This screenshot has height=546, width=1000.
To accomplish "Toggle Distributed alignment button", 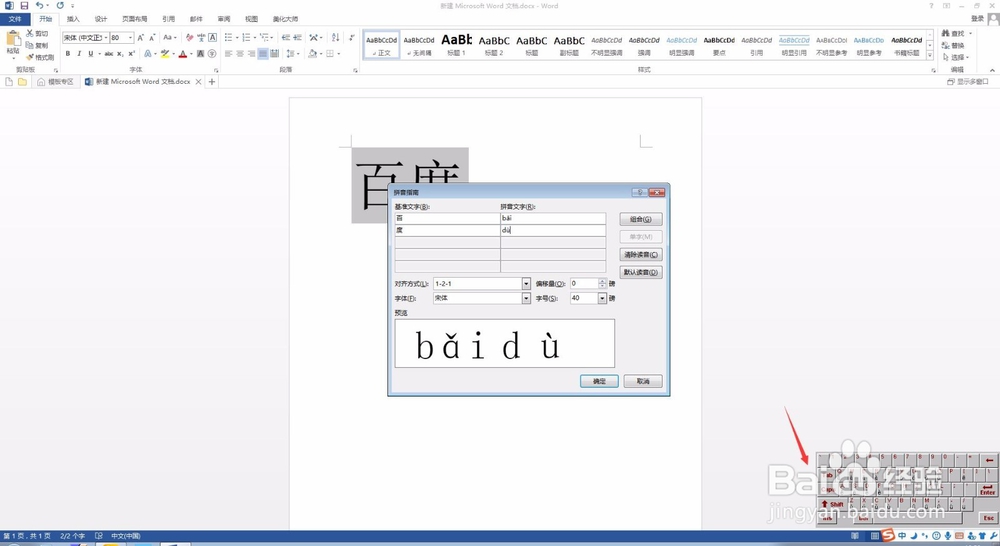I will [274, 54].
